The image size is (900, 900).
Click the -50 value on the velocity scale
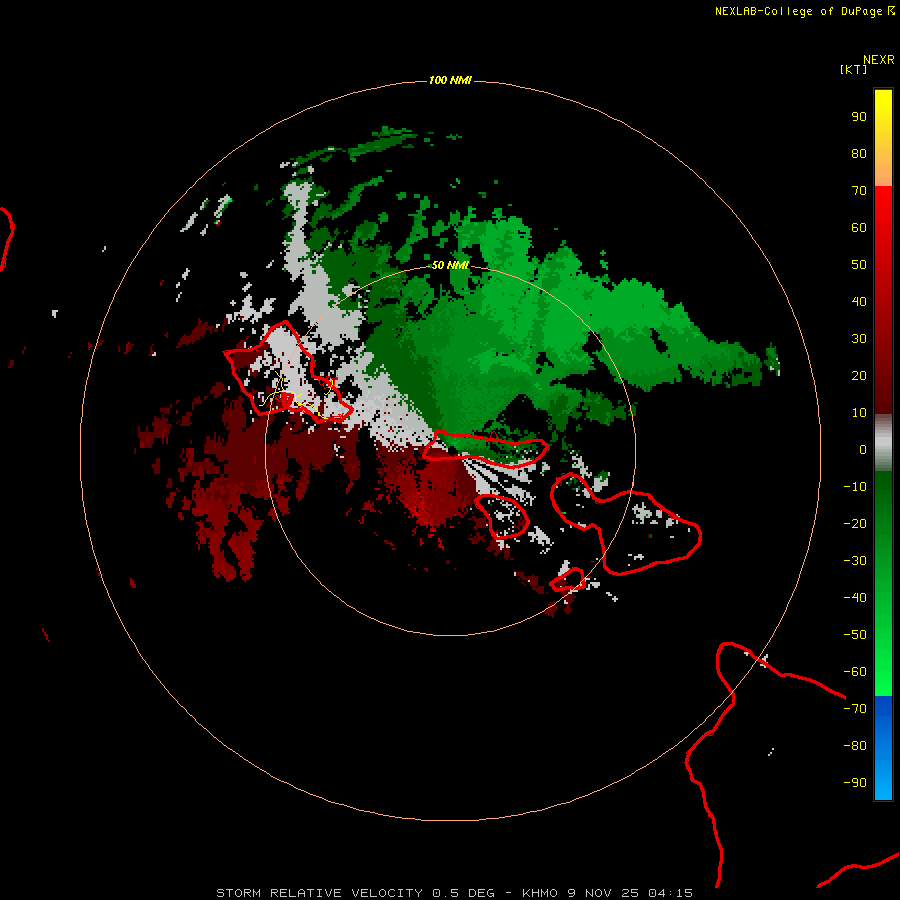855,635
